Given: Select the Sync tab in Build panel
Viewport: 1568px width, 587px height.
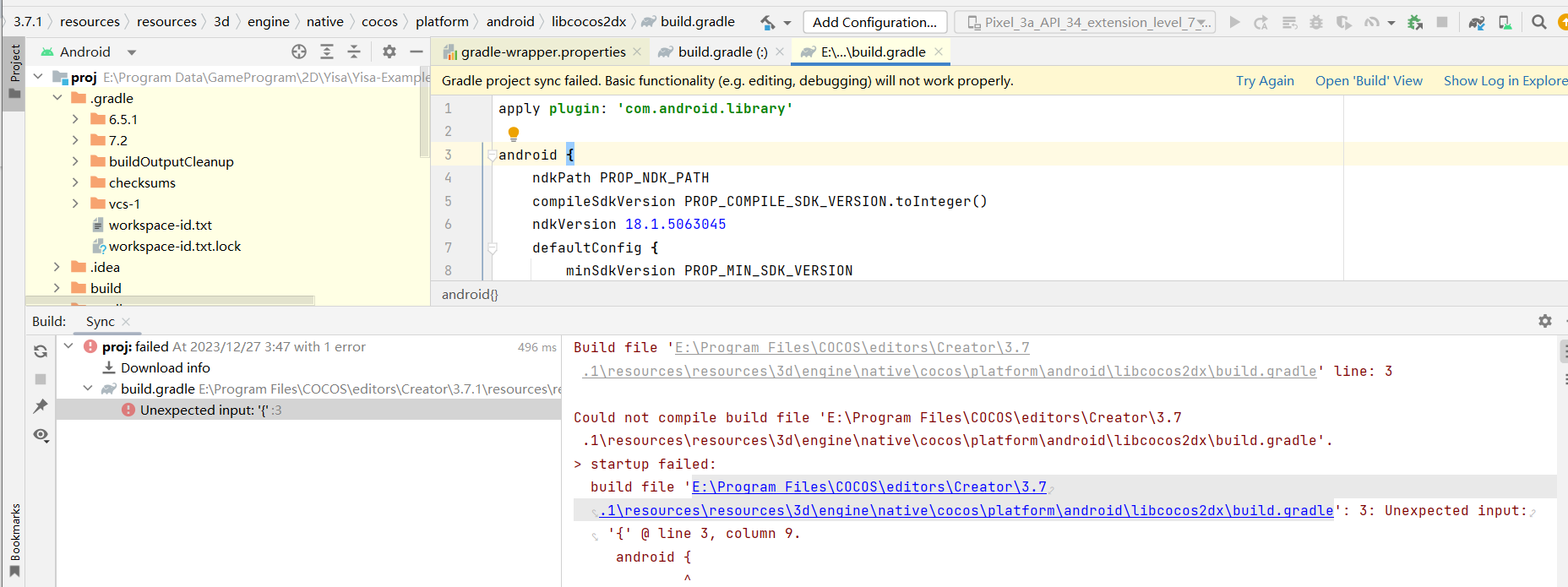Looking at the screenshot, I should pos(100,322).
